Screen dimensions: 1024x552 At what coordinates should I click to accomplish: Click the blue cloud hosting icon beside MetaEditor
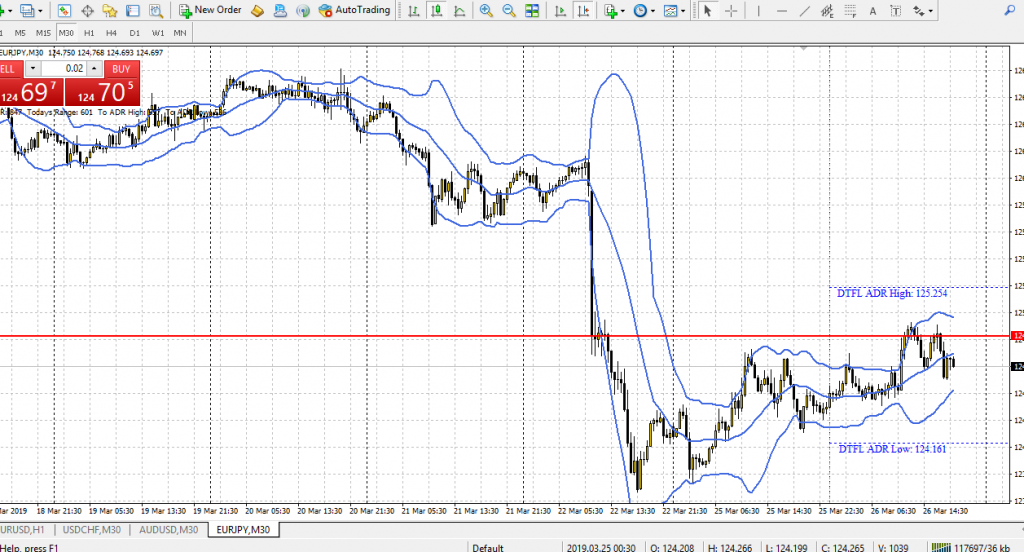280,10
